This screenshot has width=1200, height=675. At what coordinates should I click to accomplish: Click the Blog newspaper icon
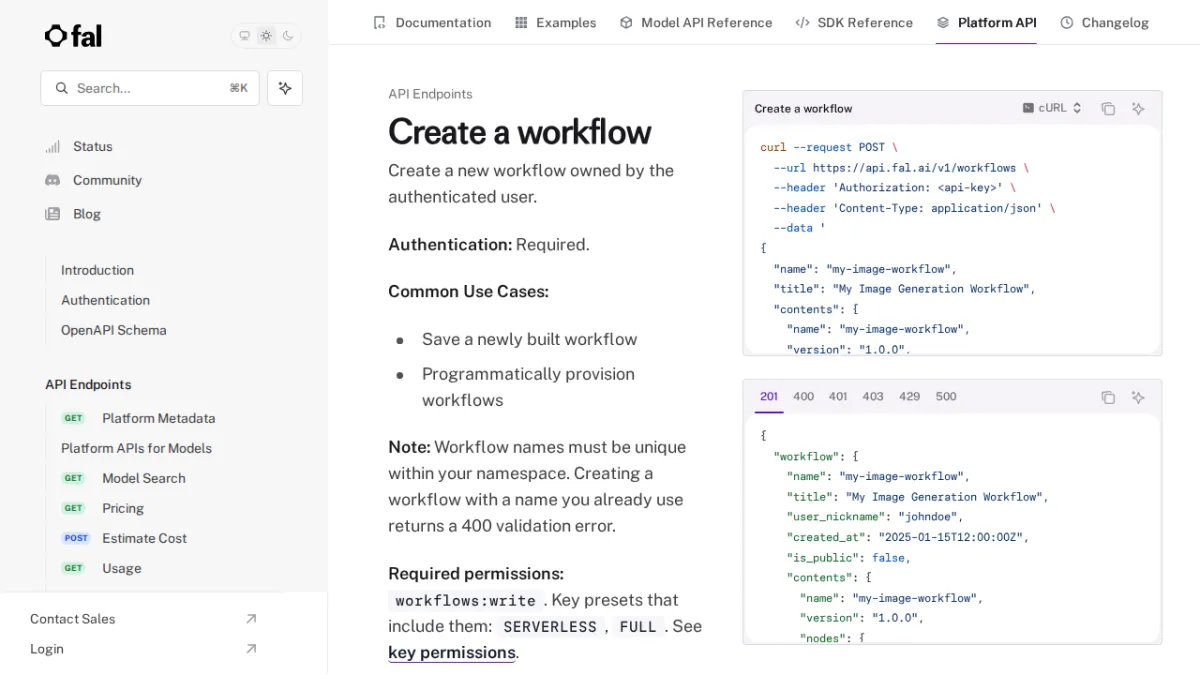click(52, 214)
